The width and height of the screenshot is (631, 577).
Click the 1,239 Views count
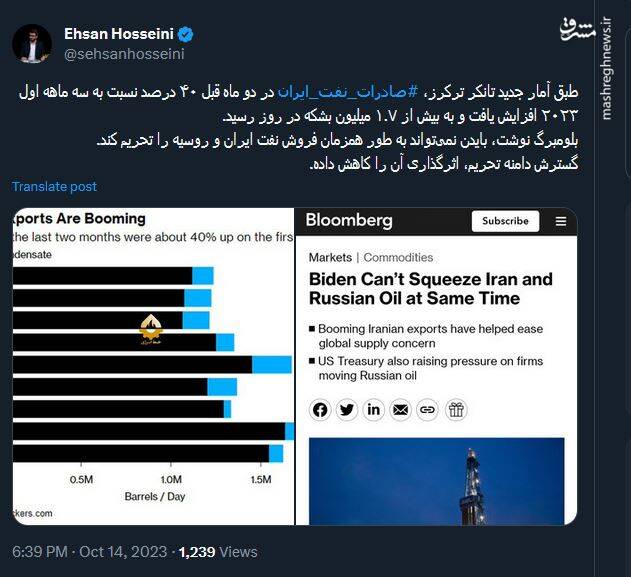click(x=218, y=551)
